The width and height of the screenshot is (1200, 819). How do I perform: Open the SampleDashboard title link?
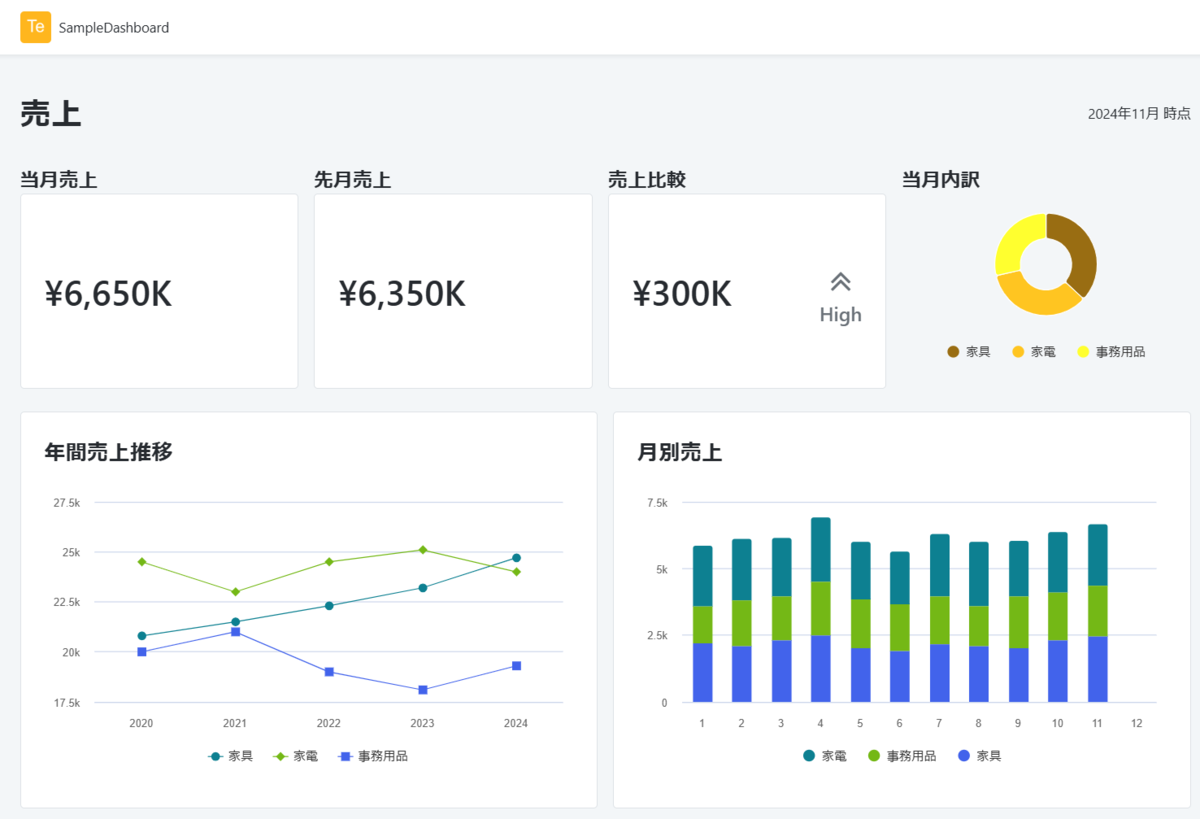click(114, 28)
